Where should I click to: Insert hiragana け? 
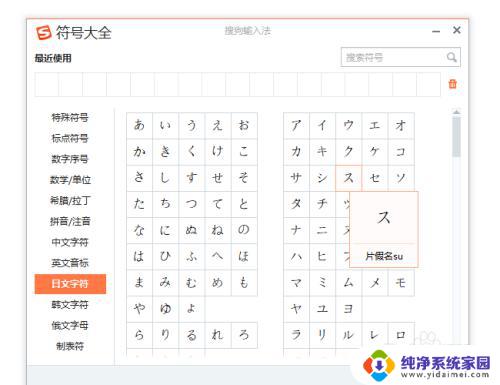pos(218,152)
